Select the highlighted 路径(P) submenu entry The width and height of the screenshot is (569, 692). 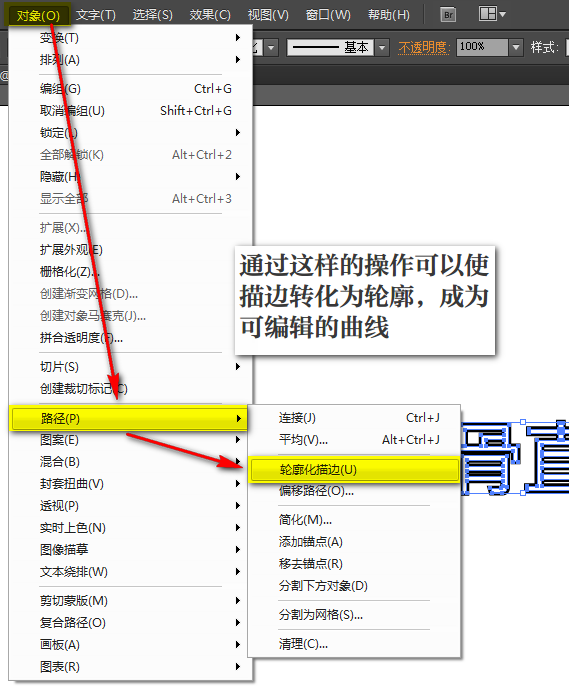[x=129, y=418]
